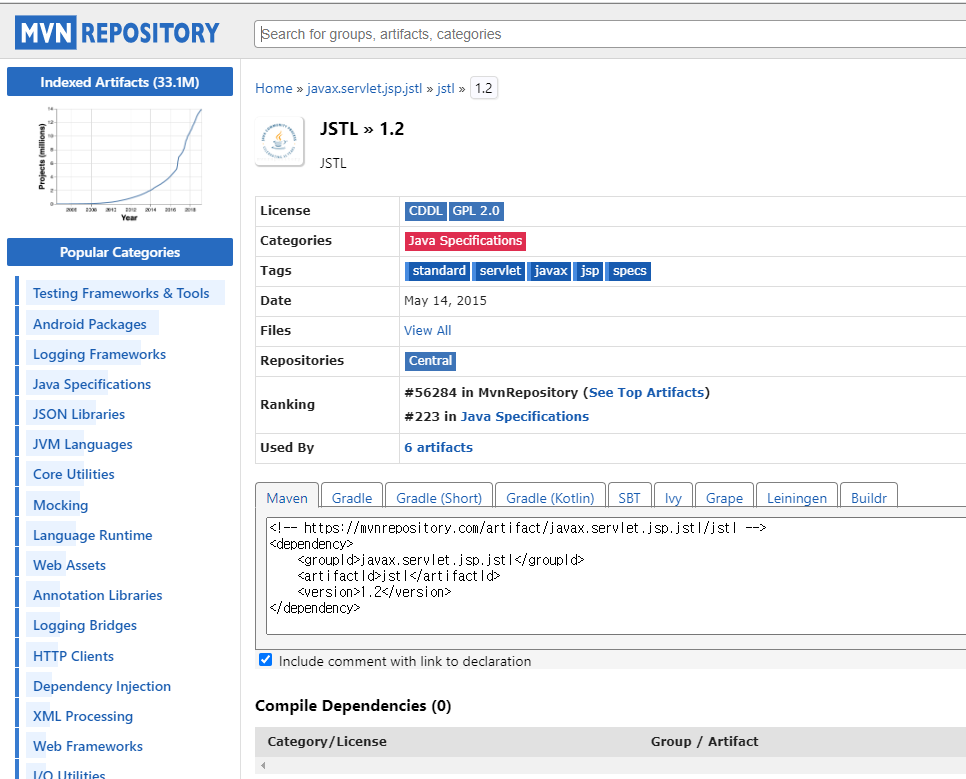Open JSON Libraries category

tap(79, 414)
